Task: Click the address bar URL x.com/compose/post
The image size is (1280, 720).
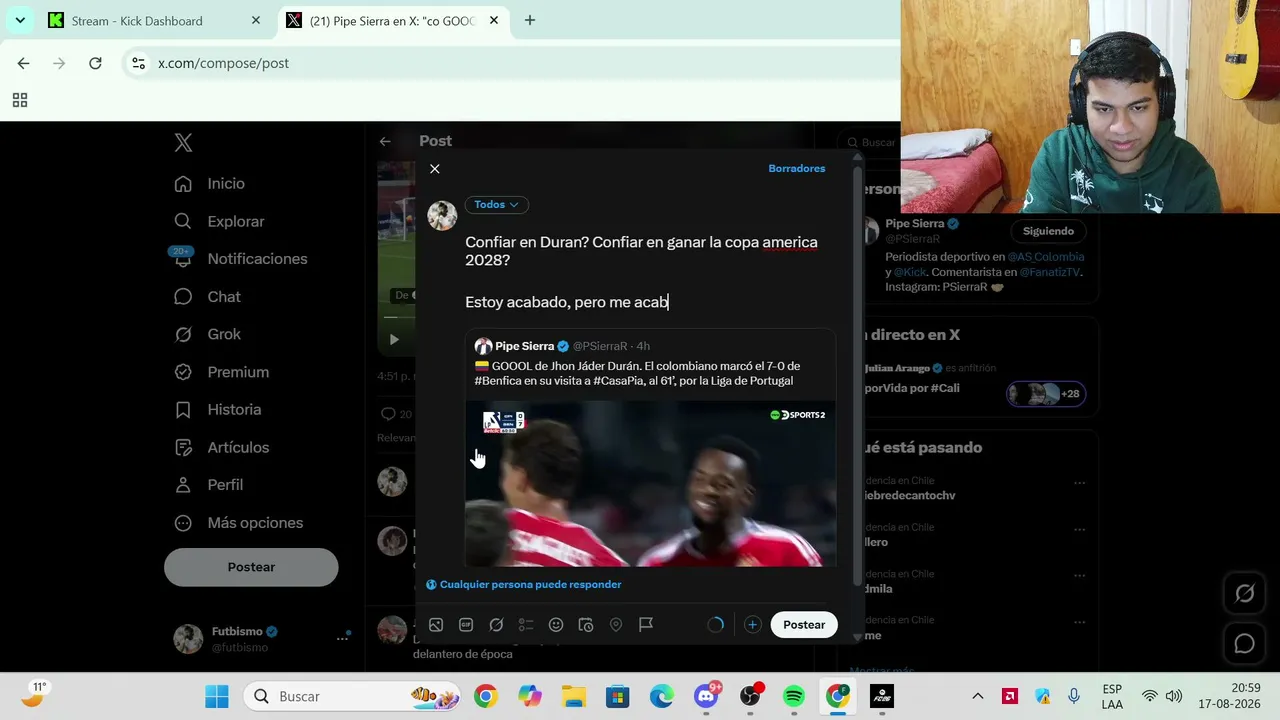Action: click(223, 63)
